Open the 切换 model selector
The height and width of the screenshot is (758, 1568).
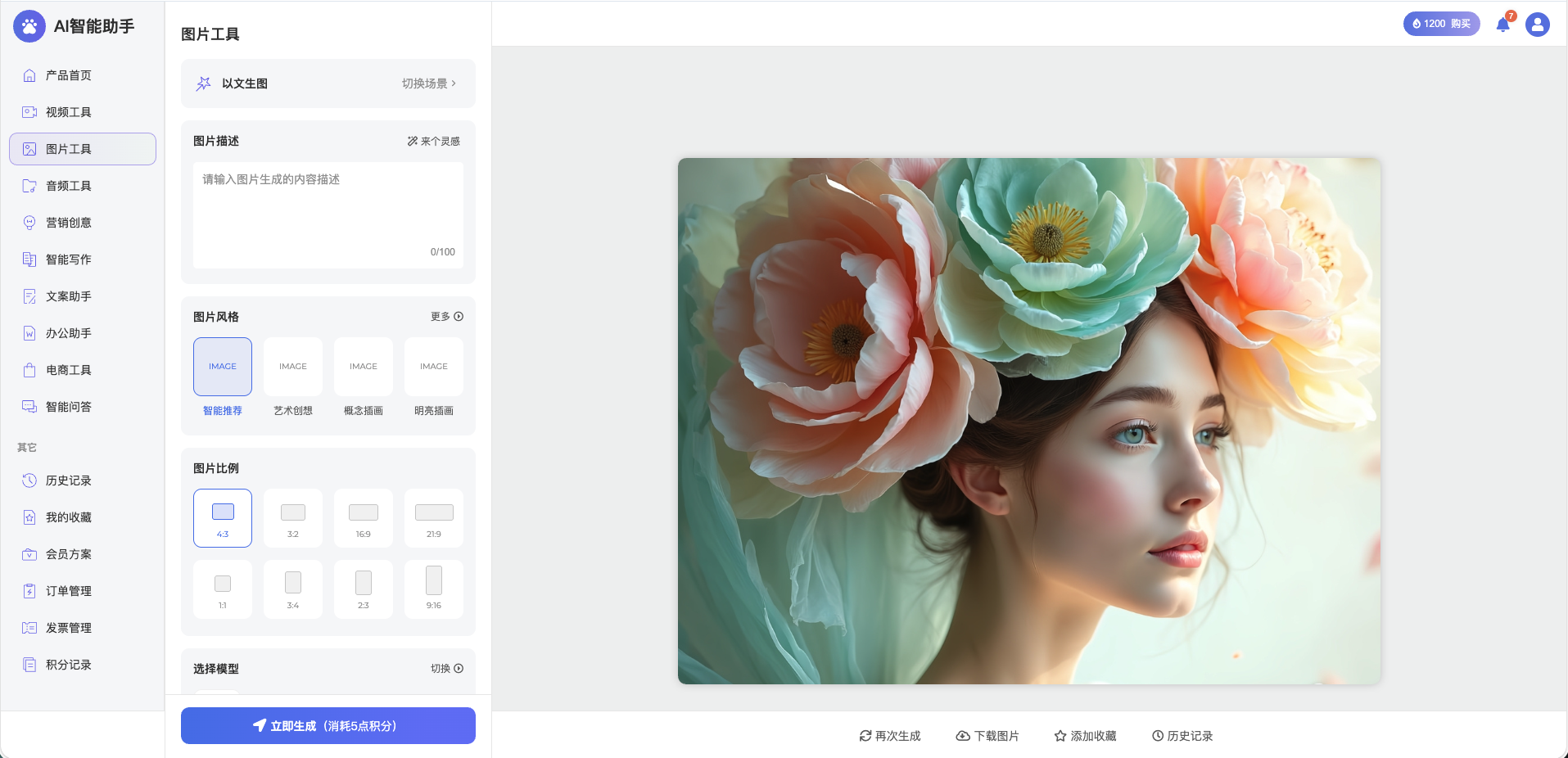(x=447, y=669)
